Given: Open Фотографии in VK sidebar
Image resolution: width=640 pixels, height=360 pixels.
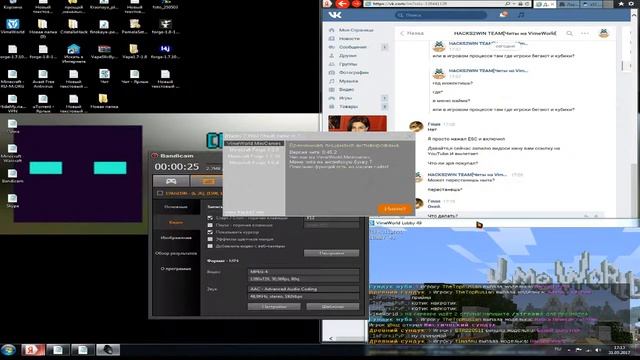Looking at the screenshot, I should pos(353,72).
